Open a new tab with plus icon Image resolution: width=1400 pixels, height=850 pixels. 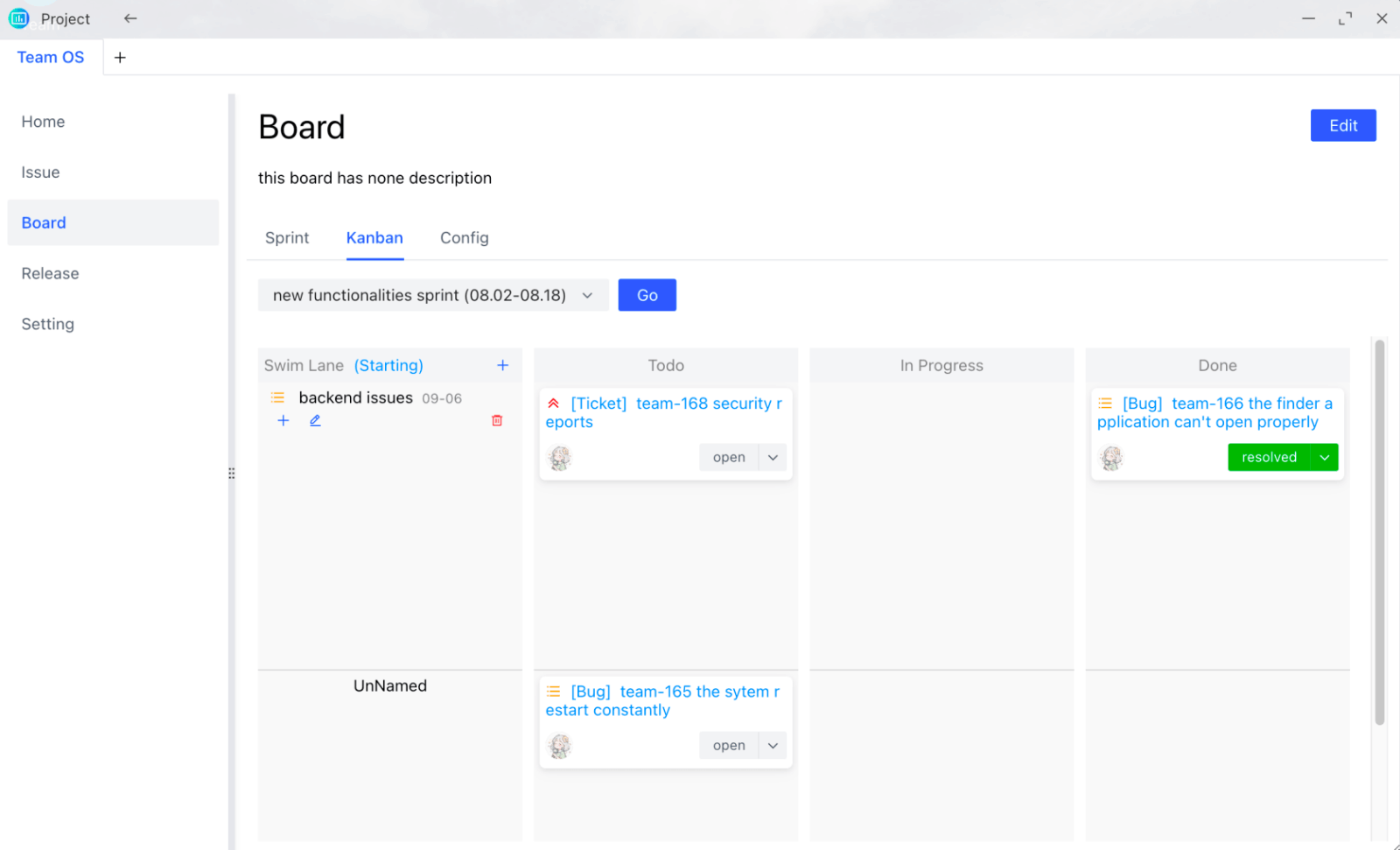coord(120,58)
